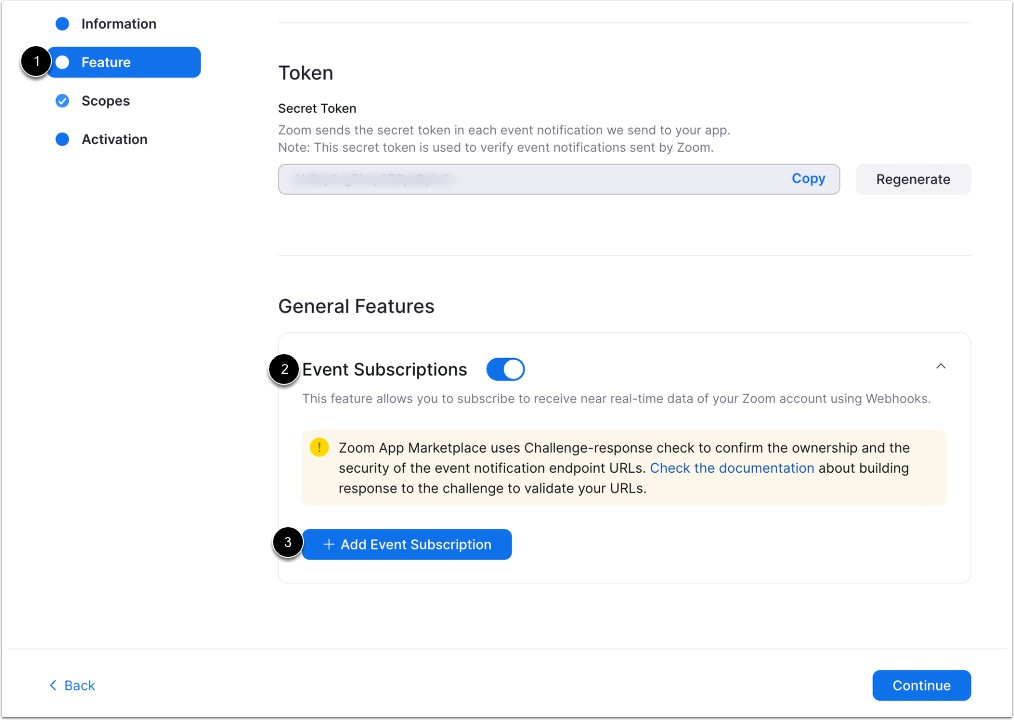Open the Check the documentation link
This screenshot has height=720, width=1014.
tap(732, 468)
